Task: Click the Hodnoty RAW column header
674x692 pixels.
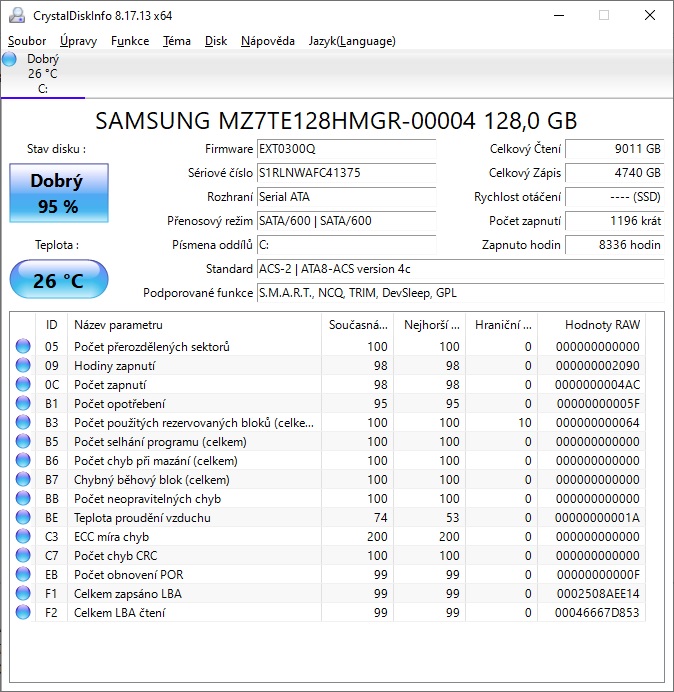Action: point(591,325)
